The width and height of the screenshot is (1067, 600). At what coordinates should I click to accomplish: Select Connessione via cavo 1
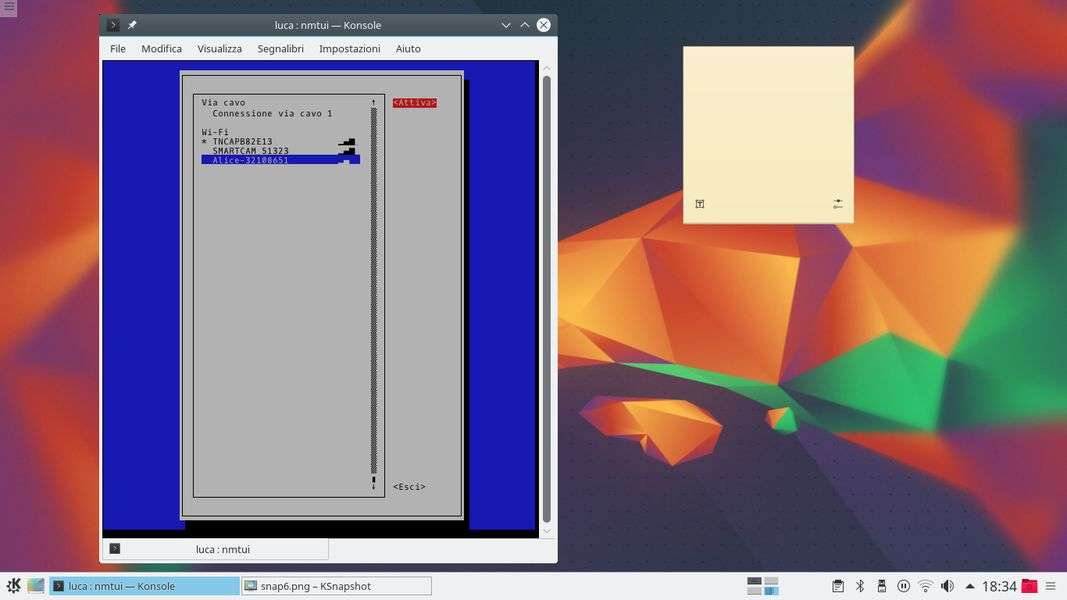point(272,114)
